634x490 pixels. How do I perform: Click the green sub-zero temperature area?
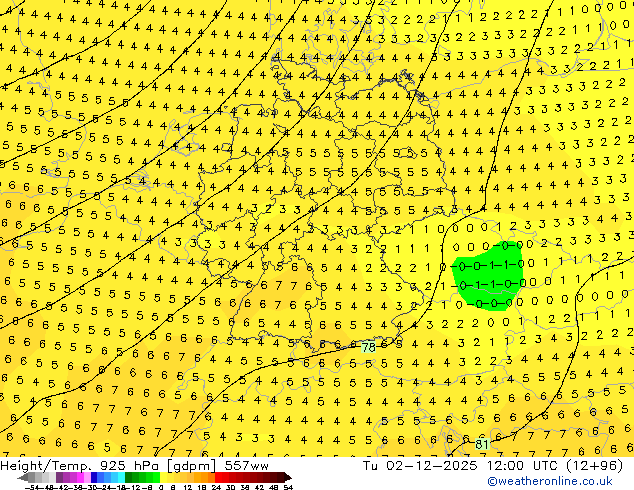click(487, 276)
